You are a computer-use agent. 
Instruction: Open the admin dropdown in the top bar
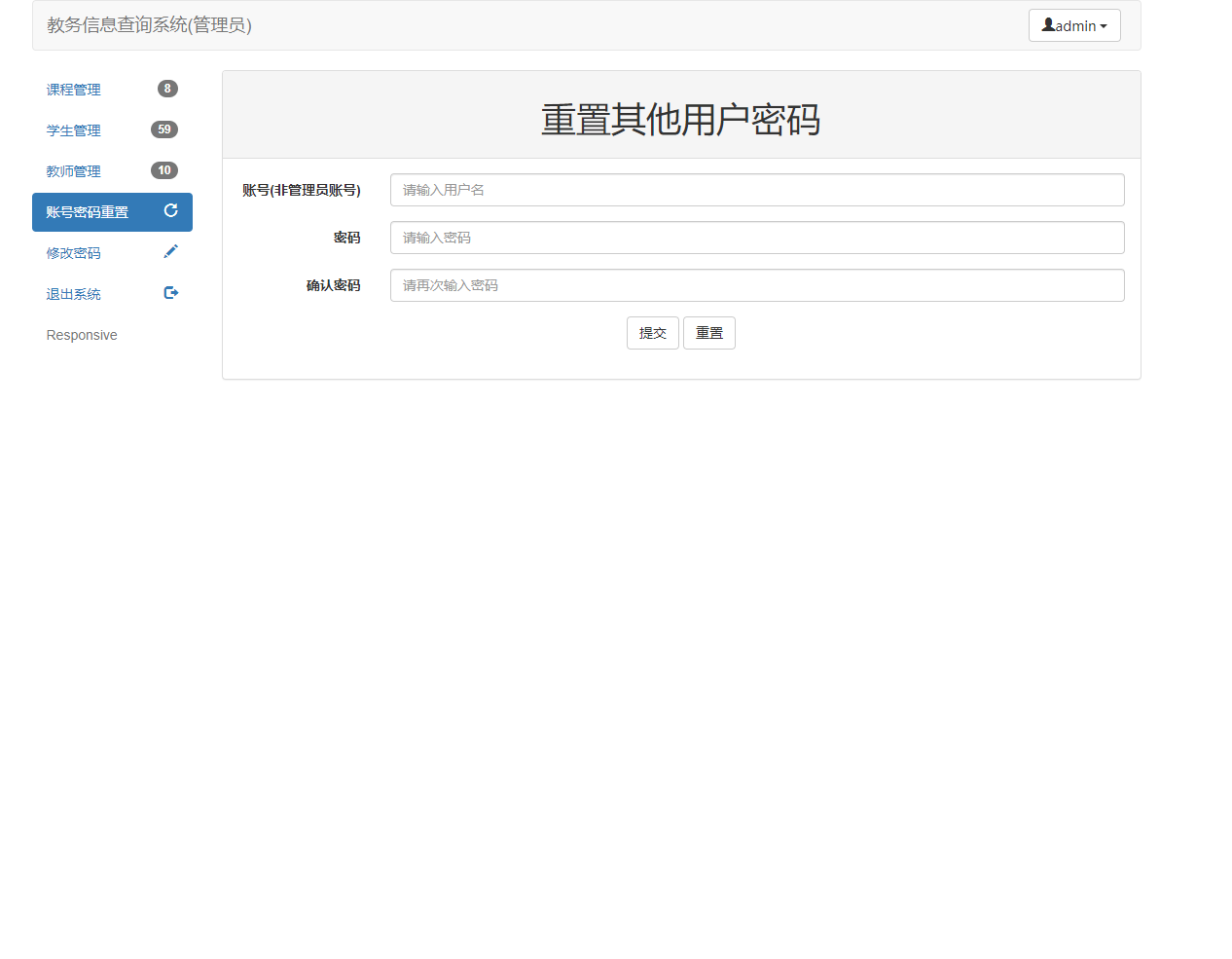1074,24
